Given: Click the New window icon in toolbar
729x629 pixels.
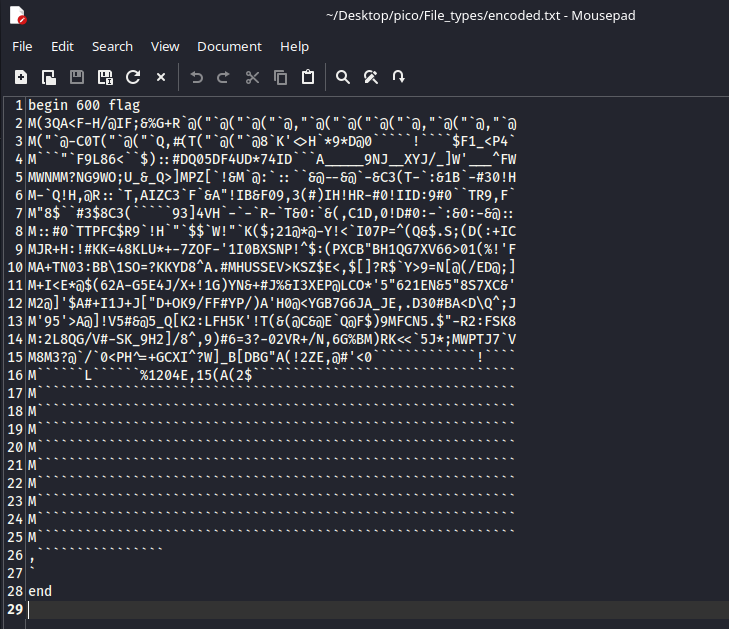Looking at the screenshot, I should click(x=49, y=77).
